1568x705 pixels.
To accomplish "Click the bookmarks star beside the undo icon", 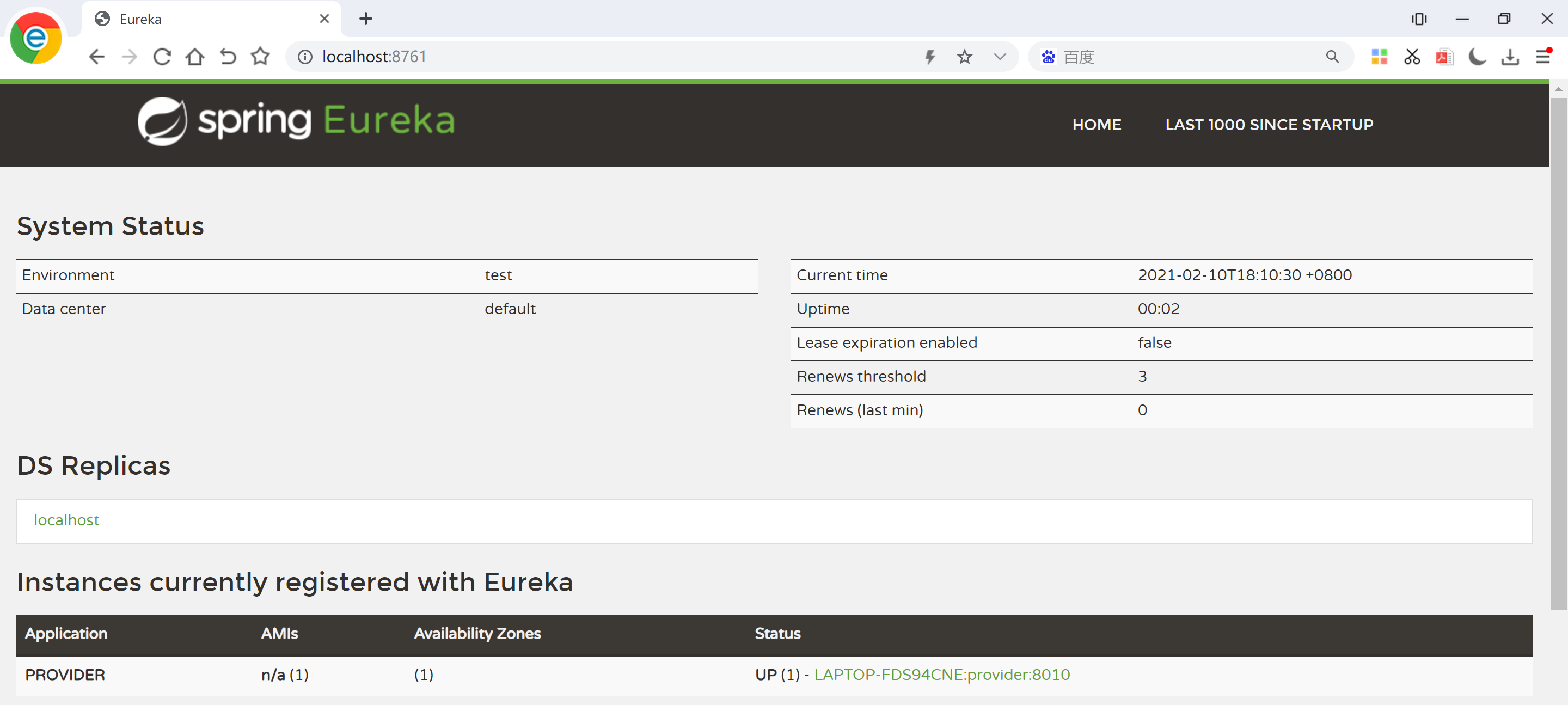I will pos(261,56).
